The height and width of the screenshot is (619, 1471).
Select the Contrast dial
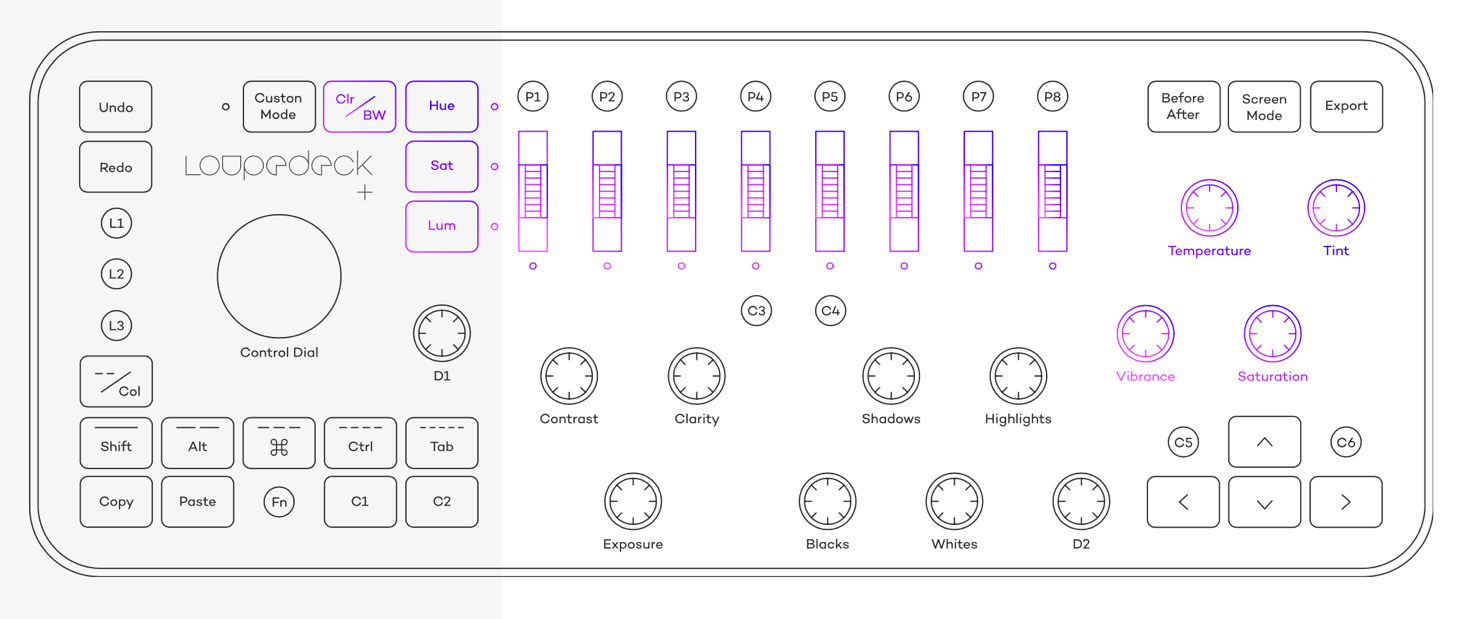pos(568,375)
